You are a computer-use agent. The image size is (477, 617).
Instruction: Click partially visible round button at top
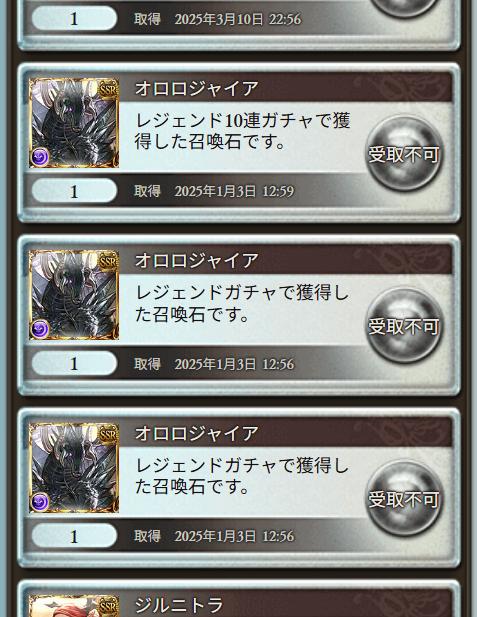pyautogui.click(x=404, y=8)
